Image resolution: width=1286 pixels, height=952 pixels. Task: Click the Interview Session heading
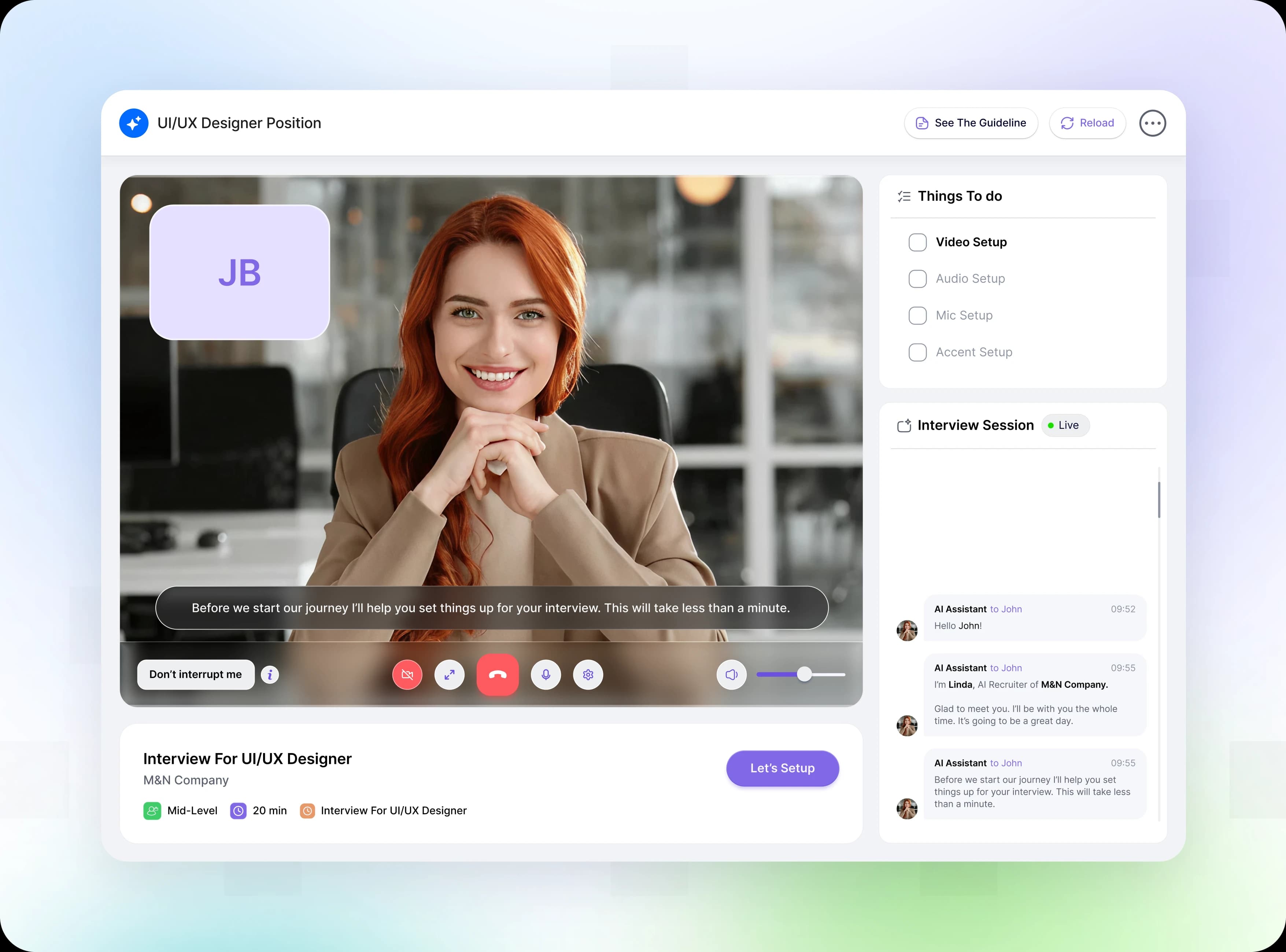[x=975, y=425]
